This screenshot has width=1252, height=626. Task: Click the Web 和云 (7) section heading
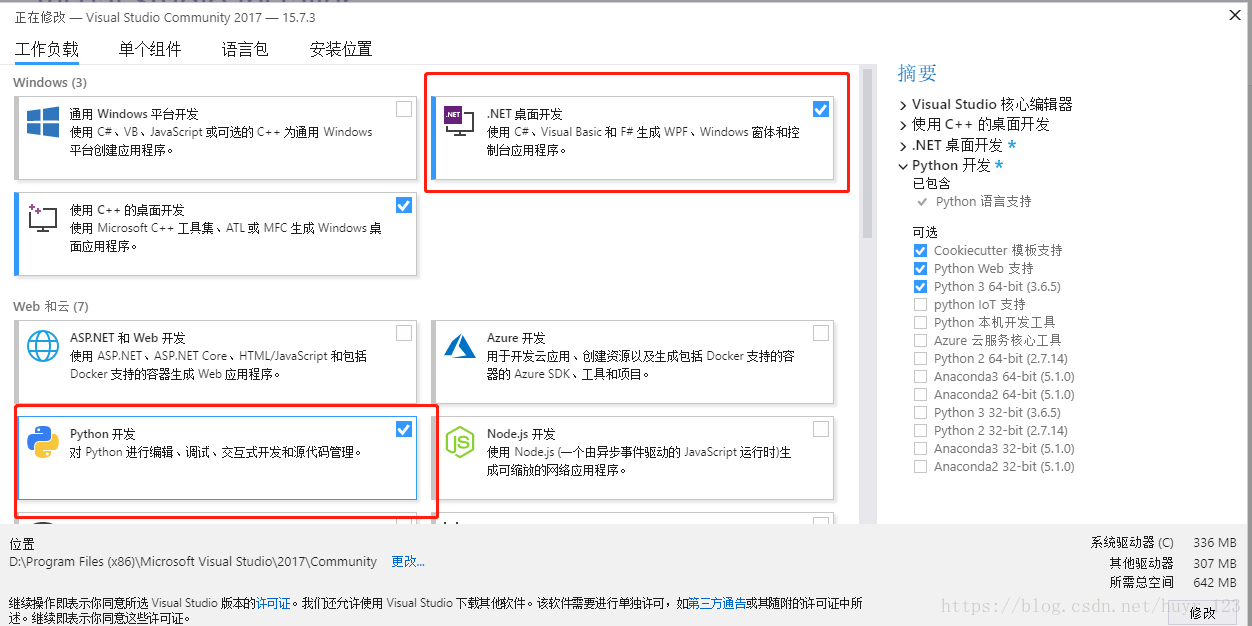pos(51,306)
